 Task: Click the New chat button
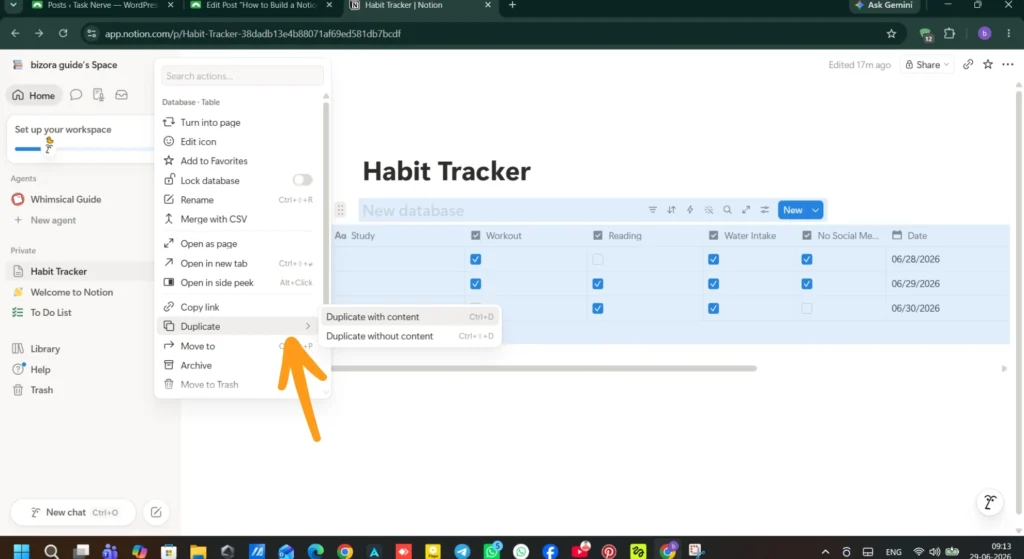click(73, 512)
